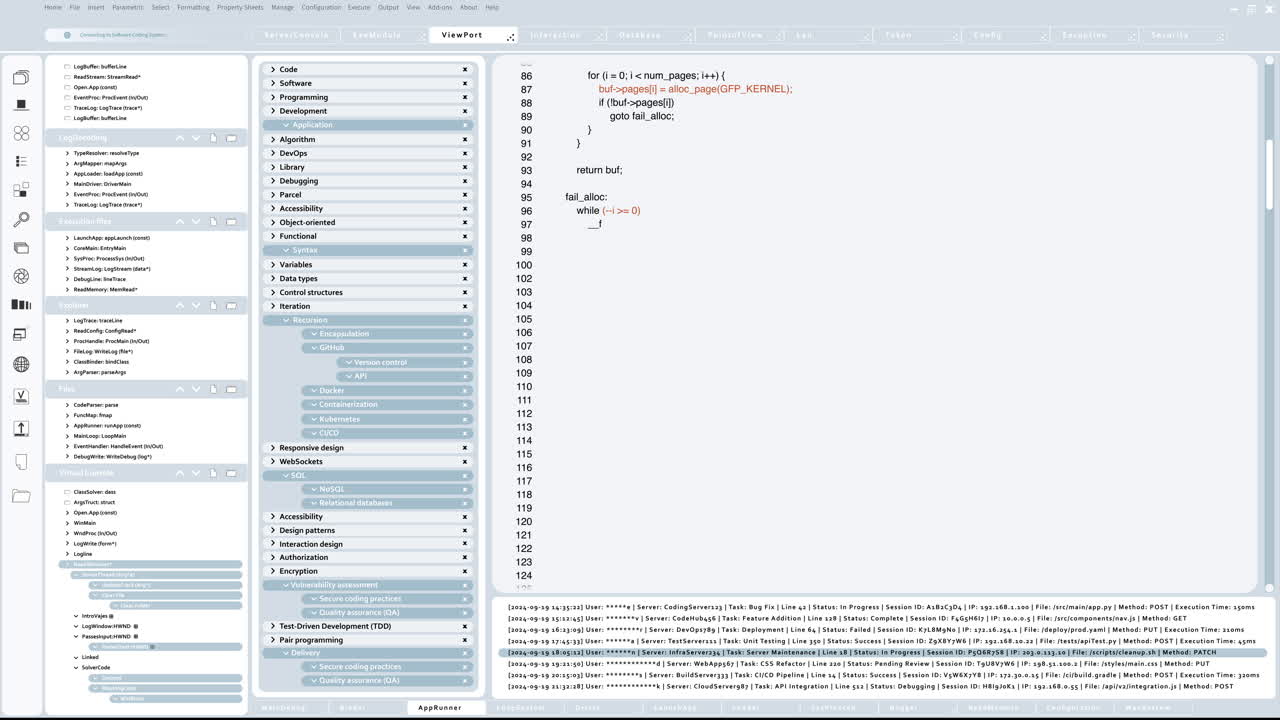This screenshot has height=720, width=1280.
Task: Open the new-file icon next to Explorer section
Action: (x=212, y=305)
